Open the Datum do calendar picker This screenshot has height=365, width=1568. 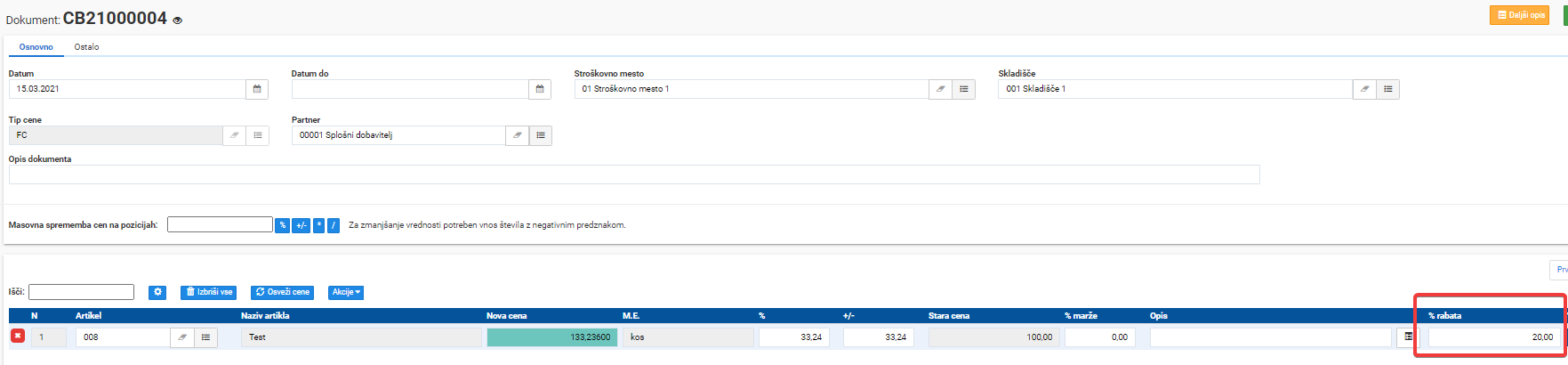(x=540, y=89)
